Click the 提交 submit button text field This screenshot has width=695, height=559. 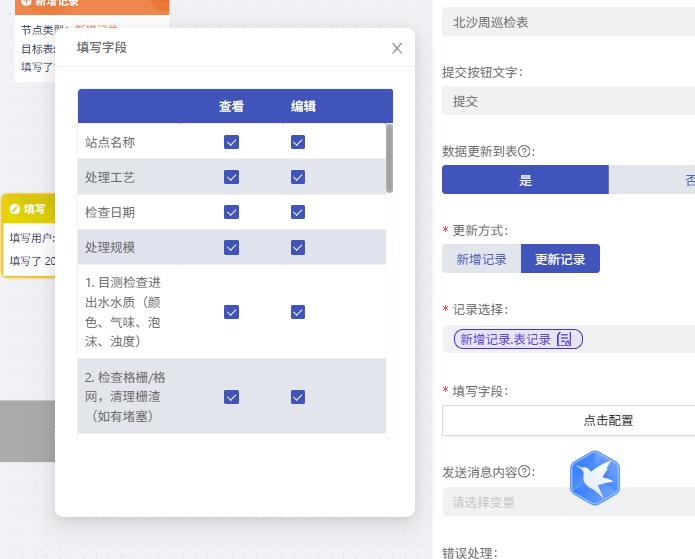coord(569,101)
